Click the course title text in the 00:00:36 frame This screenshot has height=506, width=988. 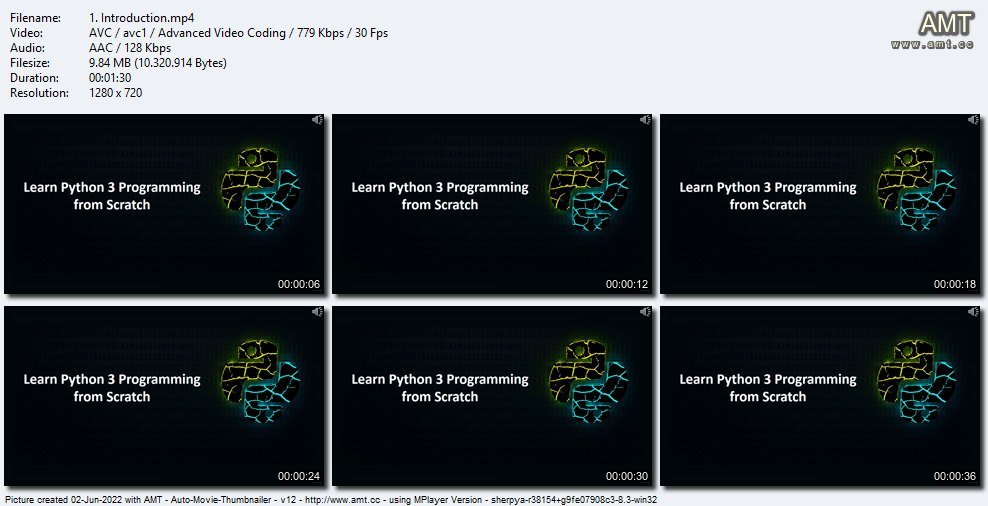(768, 388)
